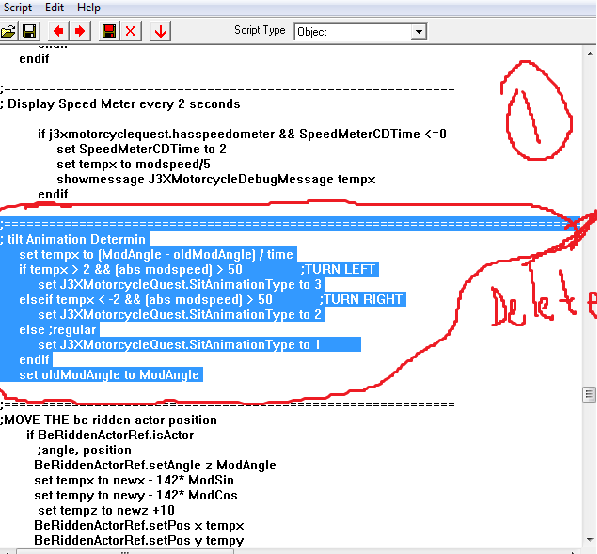Click line 'set tempz to newz +10'
This screenshot has width=597, height=554.
click(x=106, y=510)
